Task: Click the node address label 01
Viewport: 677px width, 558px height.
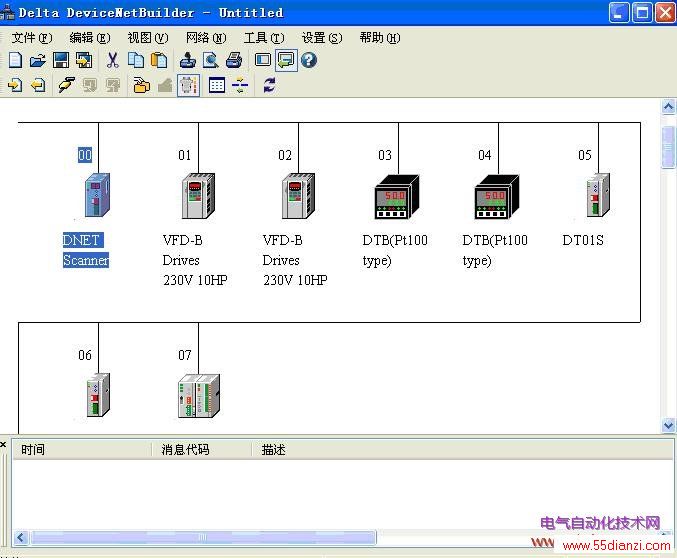Action: [184, 155]
